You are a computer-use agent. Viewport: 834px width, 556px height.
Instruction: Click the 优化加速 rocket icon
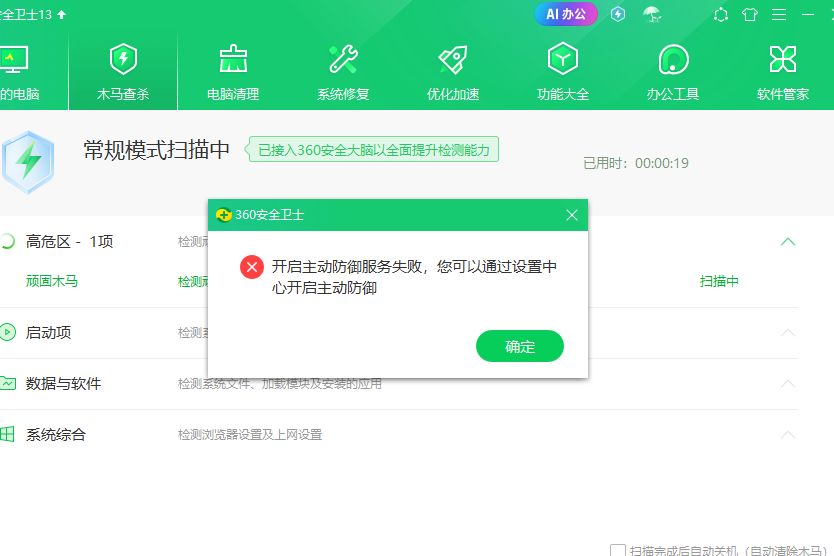[x=453, y=59]
